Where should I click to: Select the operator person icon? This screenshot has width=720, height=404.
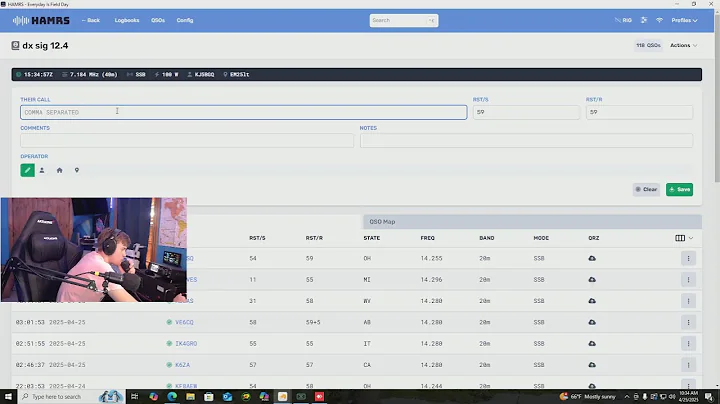42,170
